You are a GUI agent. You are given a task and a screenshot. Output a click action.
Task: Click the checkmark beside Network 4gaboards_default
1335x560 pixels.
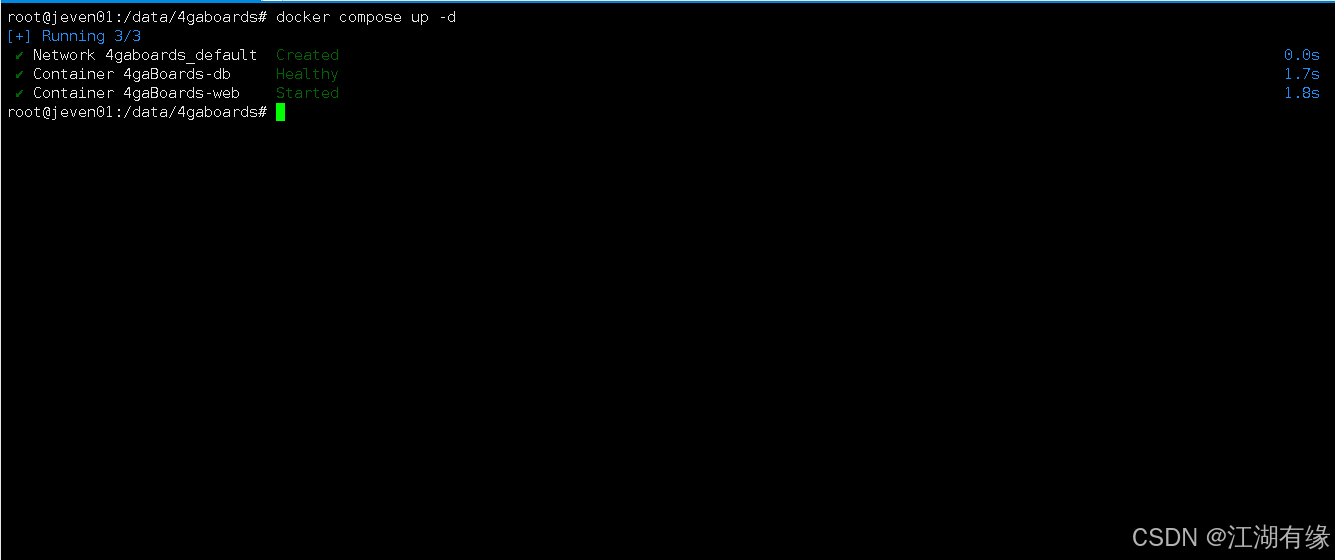(x=20, y=55)
